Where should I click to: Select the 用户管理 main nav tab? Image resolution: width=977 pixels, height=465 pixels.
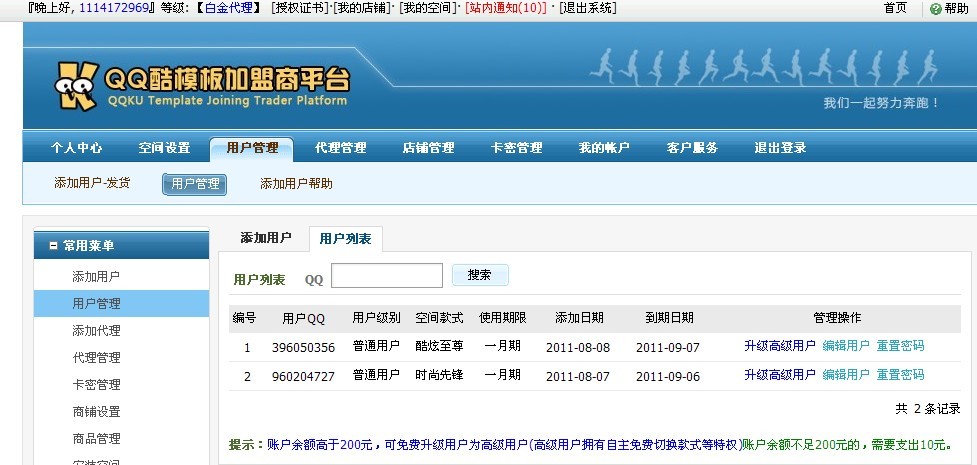252,148
